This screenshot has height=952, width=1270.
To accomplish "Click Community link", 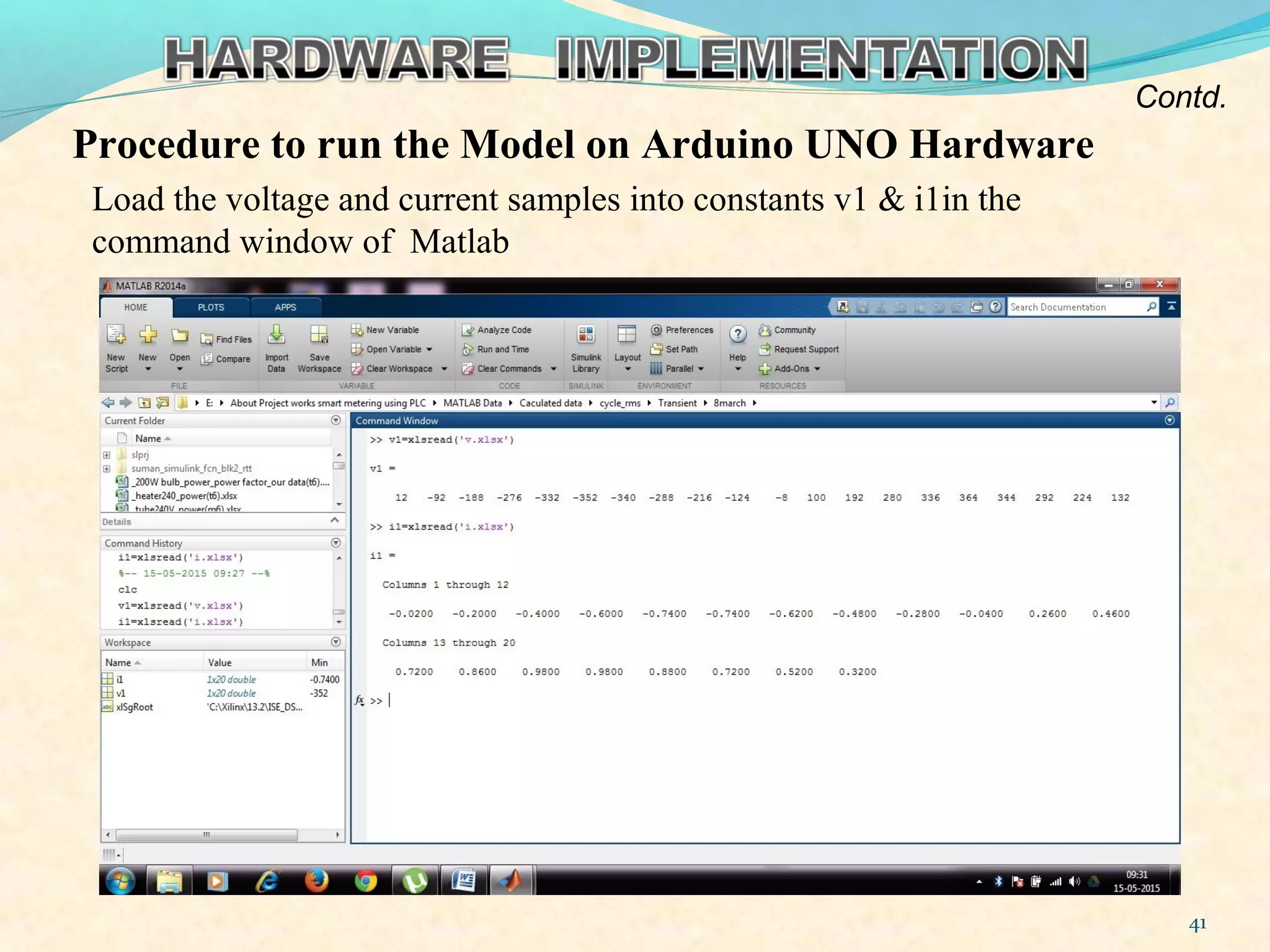I will (x=788, y=330).
